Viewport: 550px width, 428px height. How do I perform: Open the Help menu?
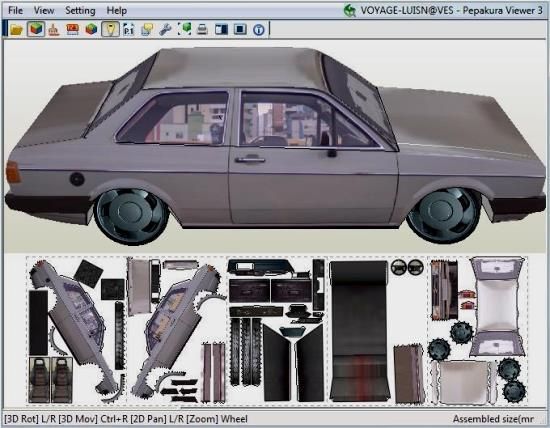coord(116,11)
